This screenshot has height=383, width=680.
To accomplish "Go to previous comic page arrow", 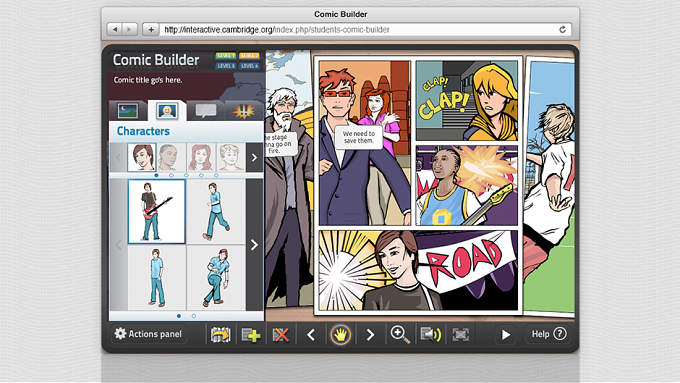I will pos(311,335).
